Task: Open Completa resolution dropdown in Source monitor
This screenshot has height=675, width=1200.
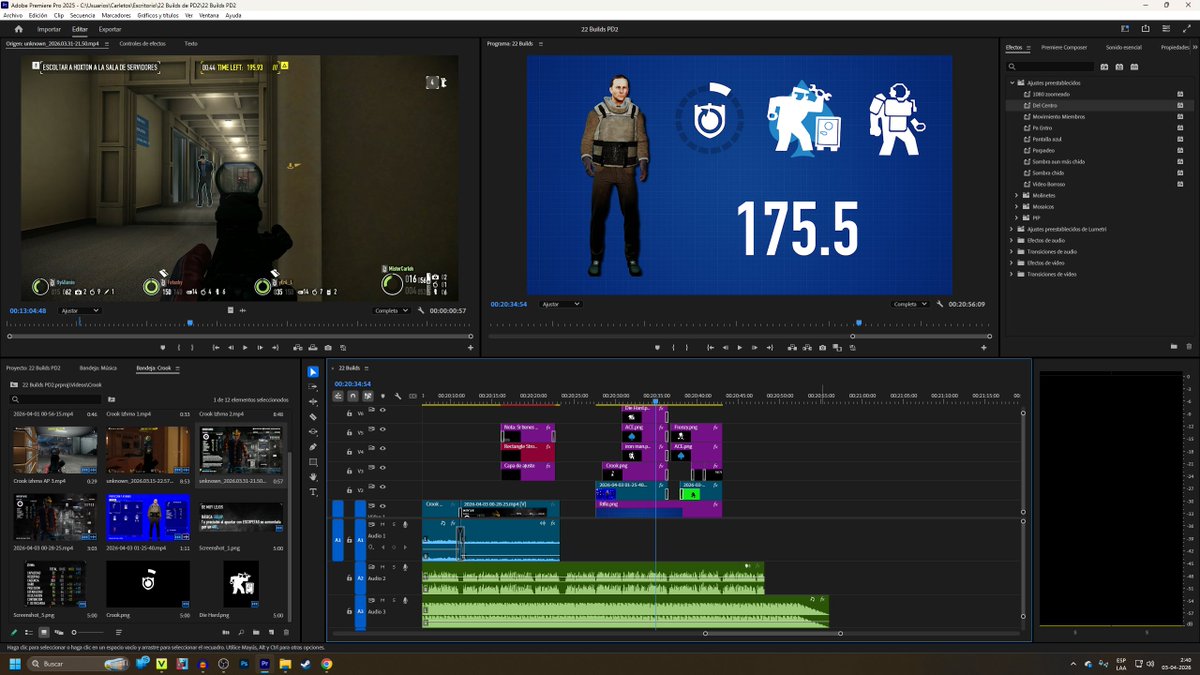Action: coord(391,311)
